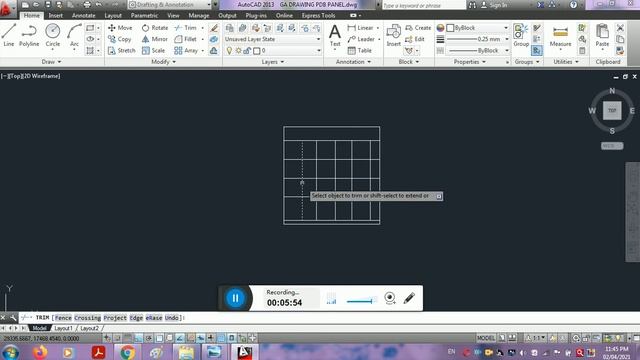Expand the Annotation panel
The image size is (640, 360).
[353, 62]
